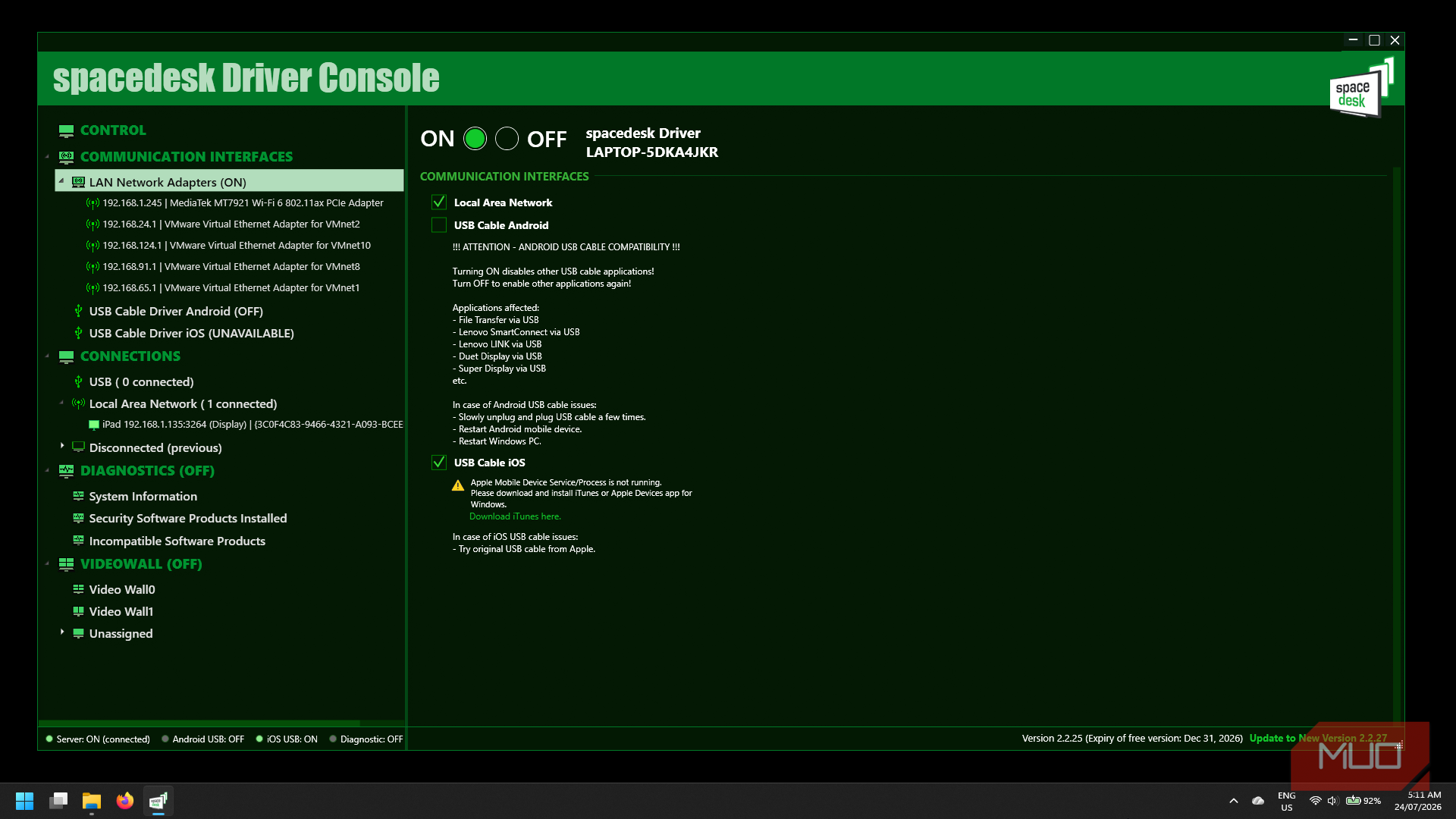Image resolution: width=1456 pixels, height=819 pixels.
Task: Click Task View taskbar button
Action: [58, 801]
